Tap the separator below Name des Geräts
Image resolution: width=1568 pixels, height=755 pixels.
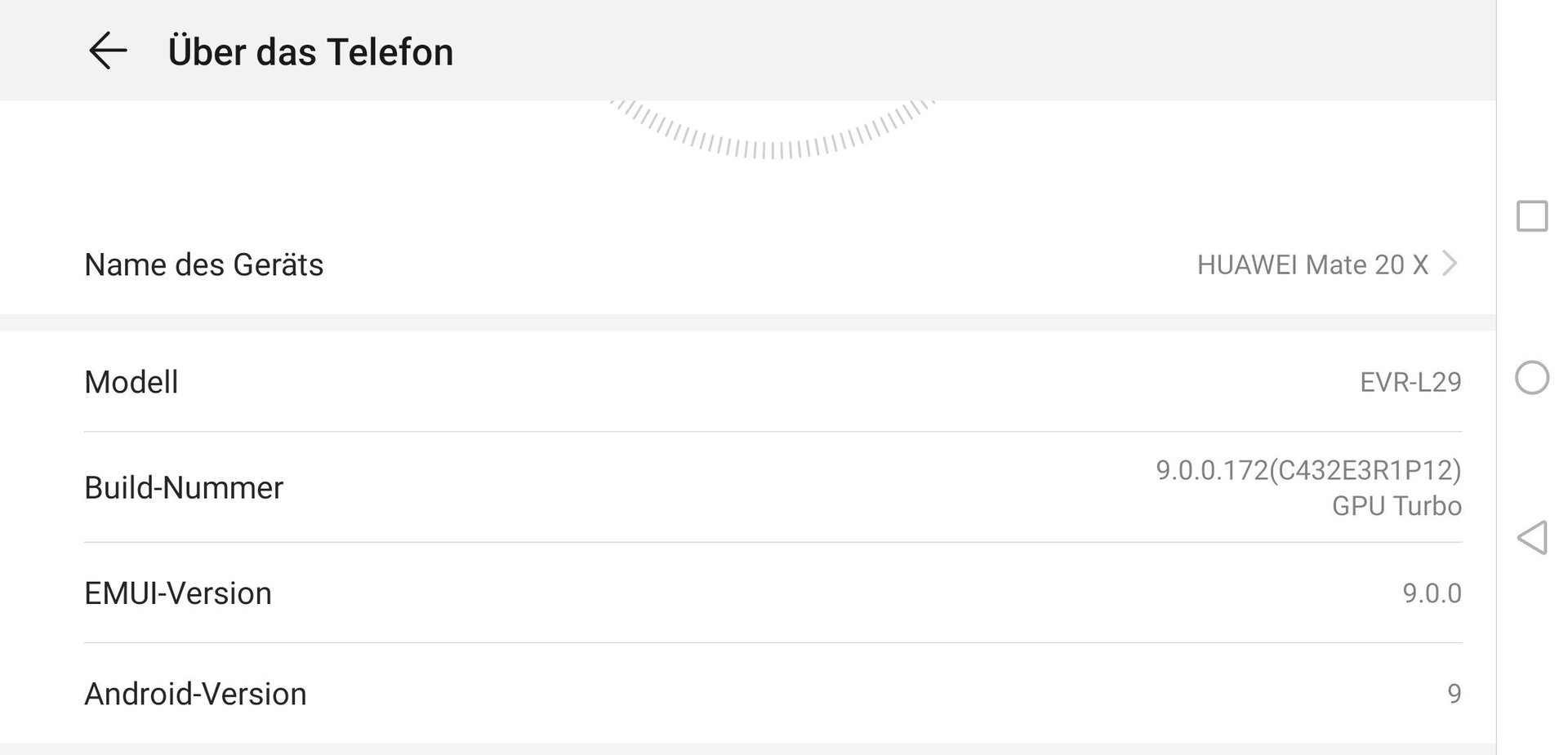tap(748, 322)
